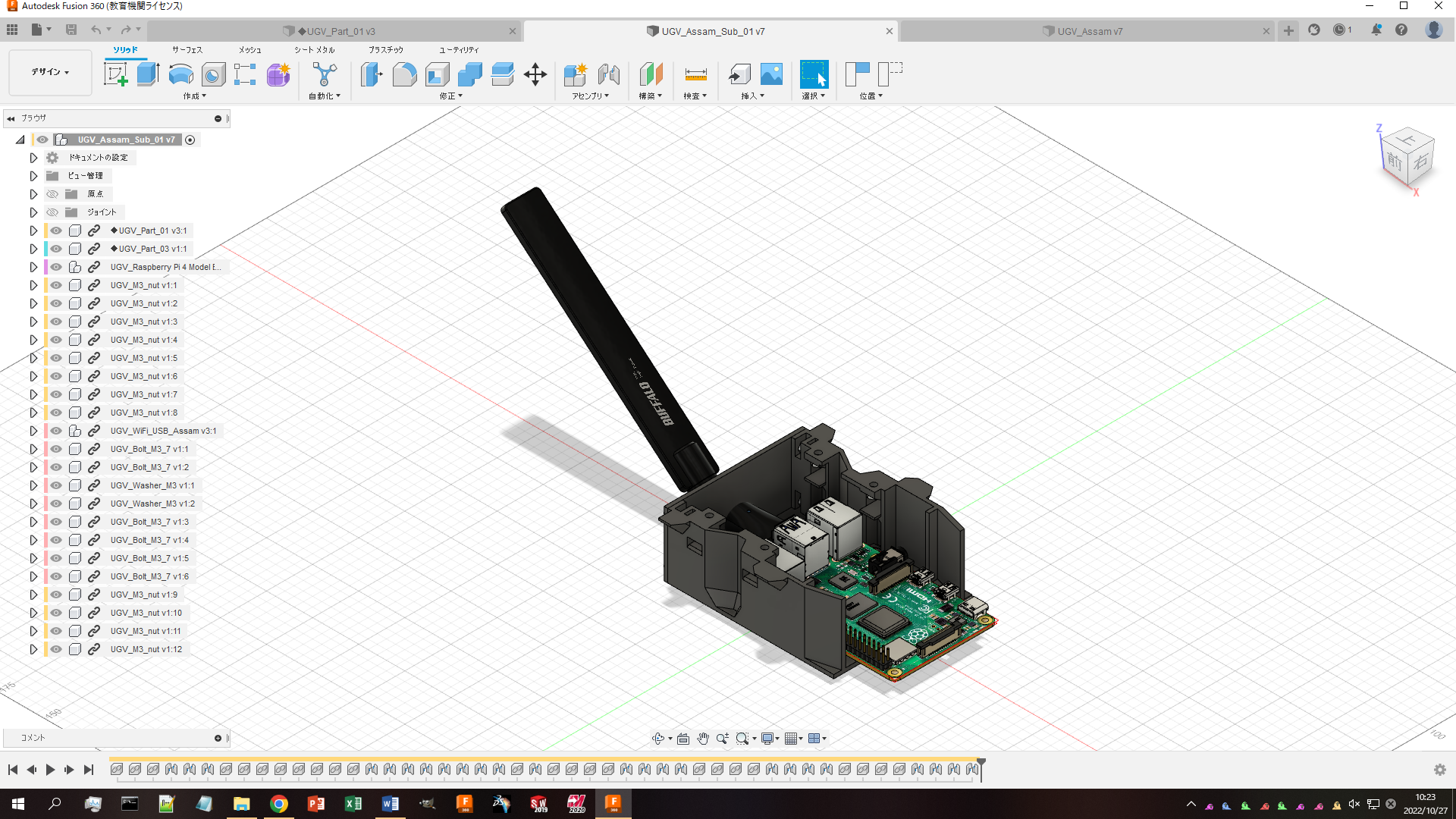Select the Shell tool icon

(438, 74)
